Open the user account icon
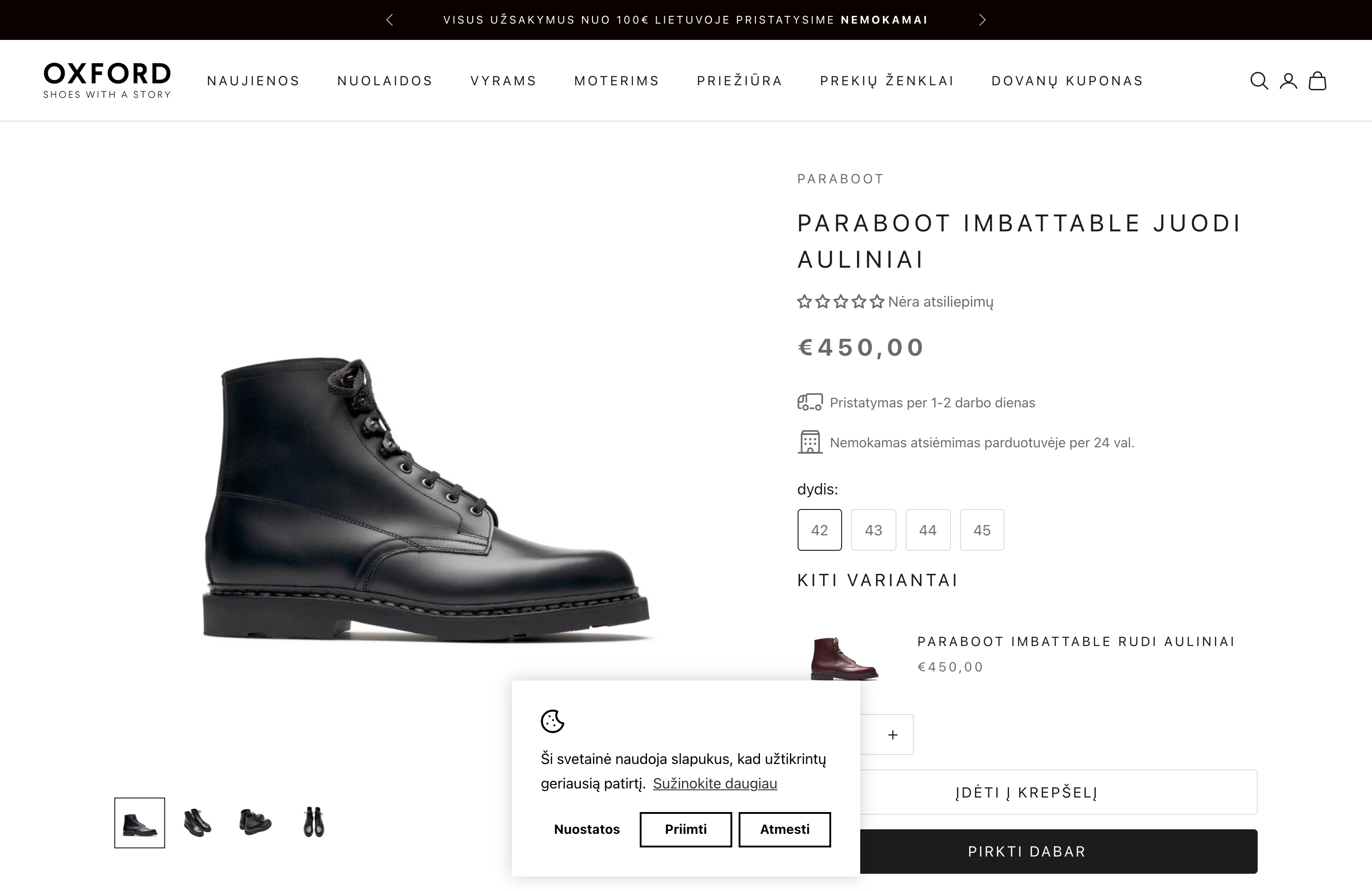Image resolution: width=1372 pixels, height=891 pixels. coord(1289,81)
